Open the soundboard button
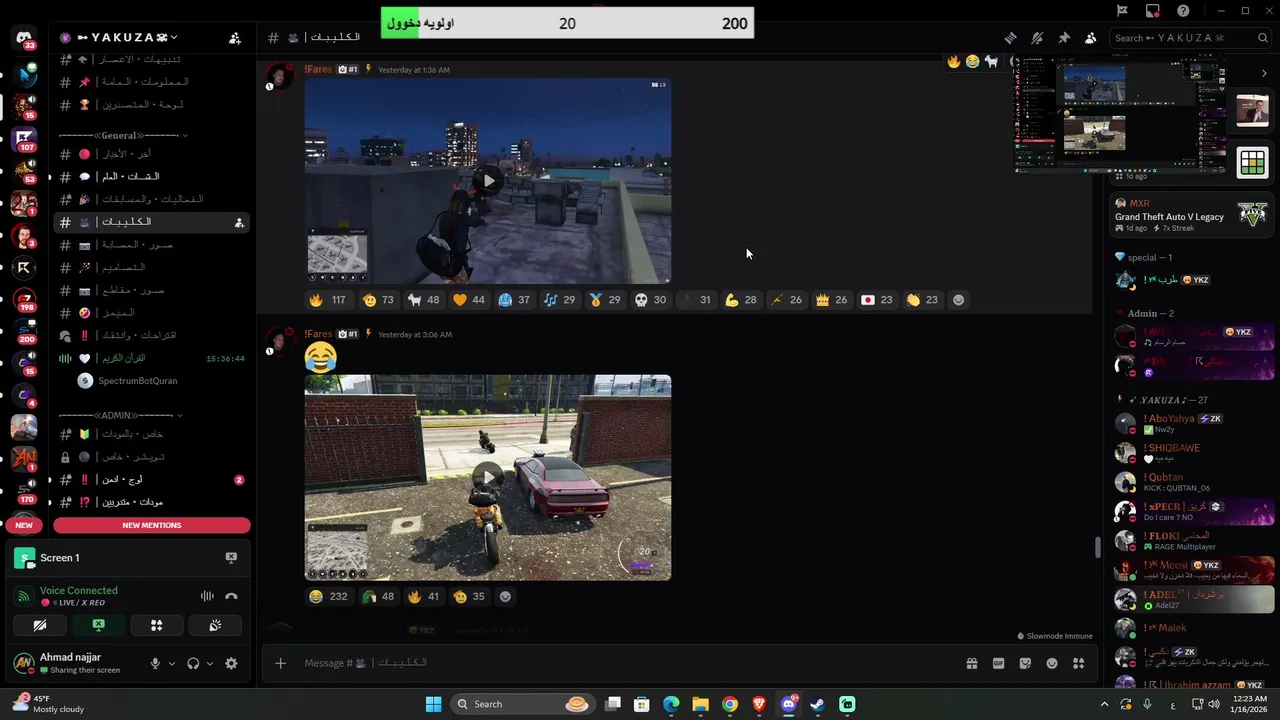The width and height of the screenshot is (1280, 720). pyautogui.click(x=214, y=625)
